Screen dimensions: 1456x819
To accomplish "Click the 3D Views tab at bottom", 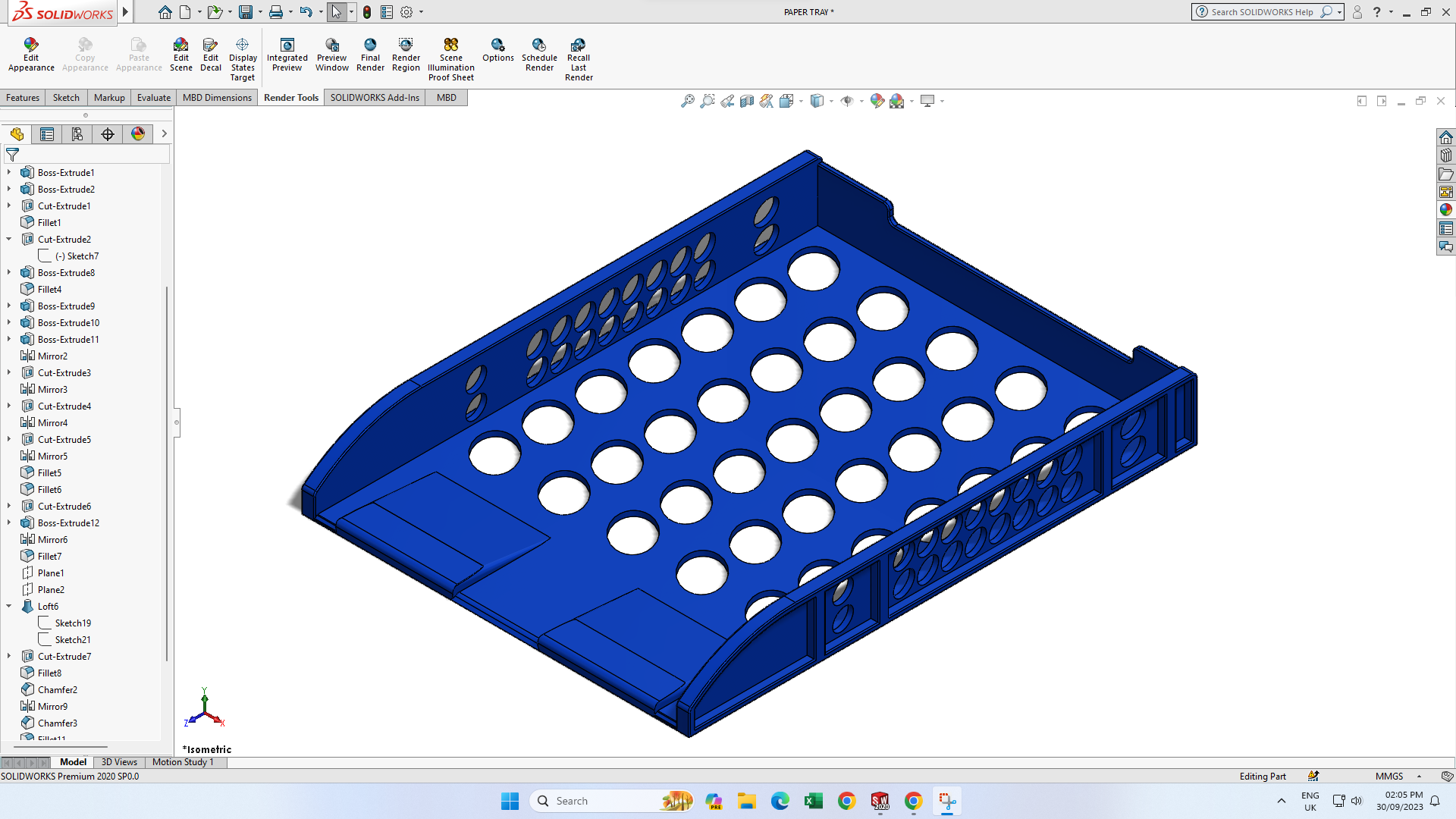I will [119, 762].
